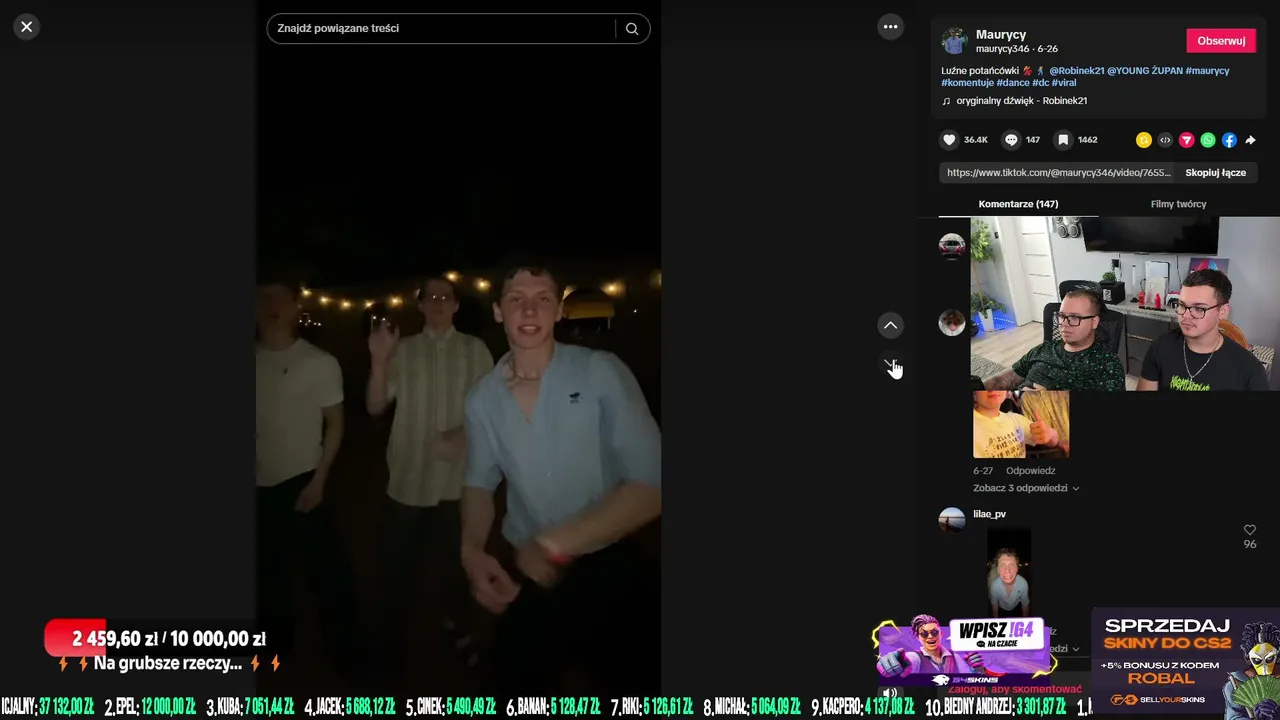Open the #dc hashtag
Screen dimensions: 1280x720
pyautogui.click(x=1040, y=83)
